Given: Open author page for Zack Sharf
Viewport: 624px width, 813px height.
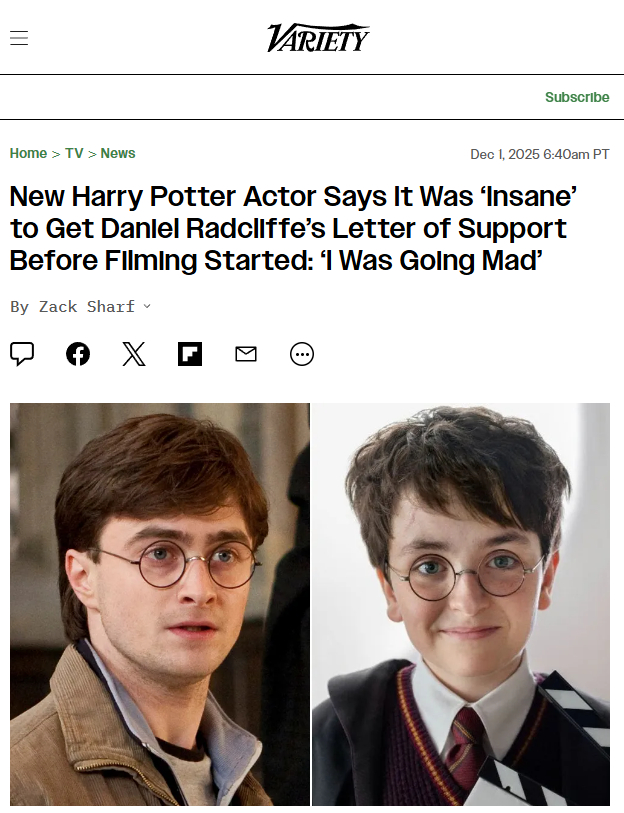Looking at the screenshot, I should point(87,306).
